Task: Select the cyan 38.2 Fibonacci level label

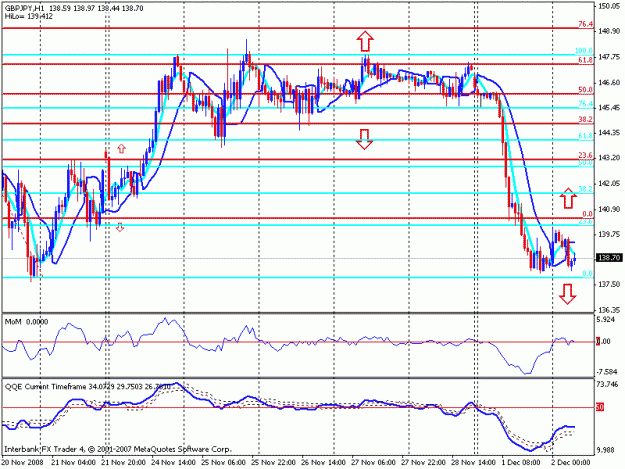Action: tap(586, 189)
